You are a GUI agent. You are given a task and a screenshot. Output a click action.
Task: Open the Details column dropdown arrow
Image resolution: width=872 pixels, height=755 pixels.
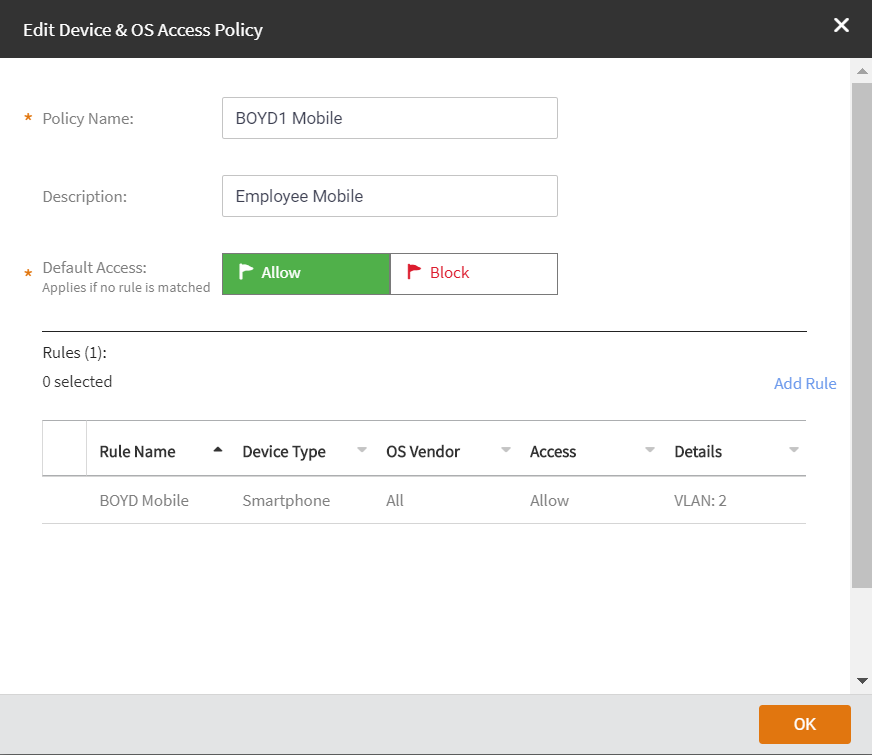[794, 450]
